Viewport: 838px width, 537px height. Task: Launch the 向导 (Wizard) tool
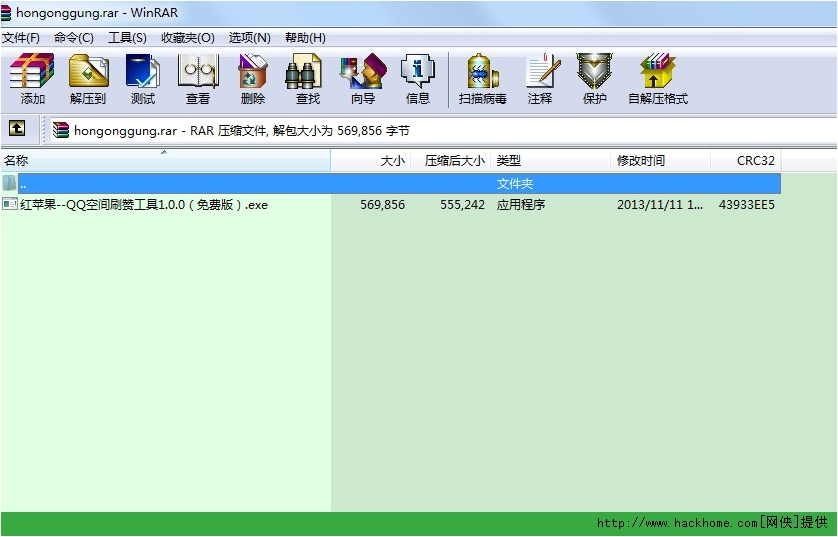(x=363, y=79)
